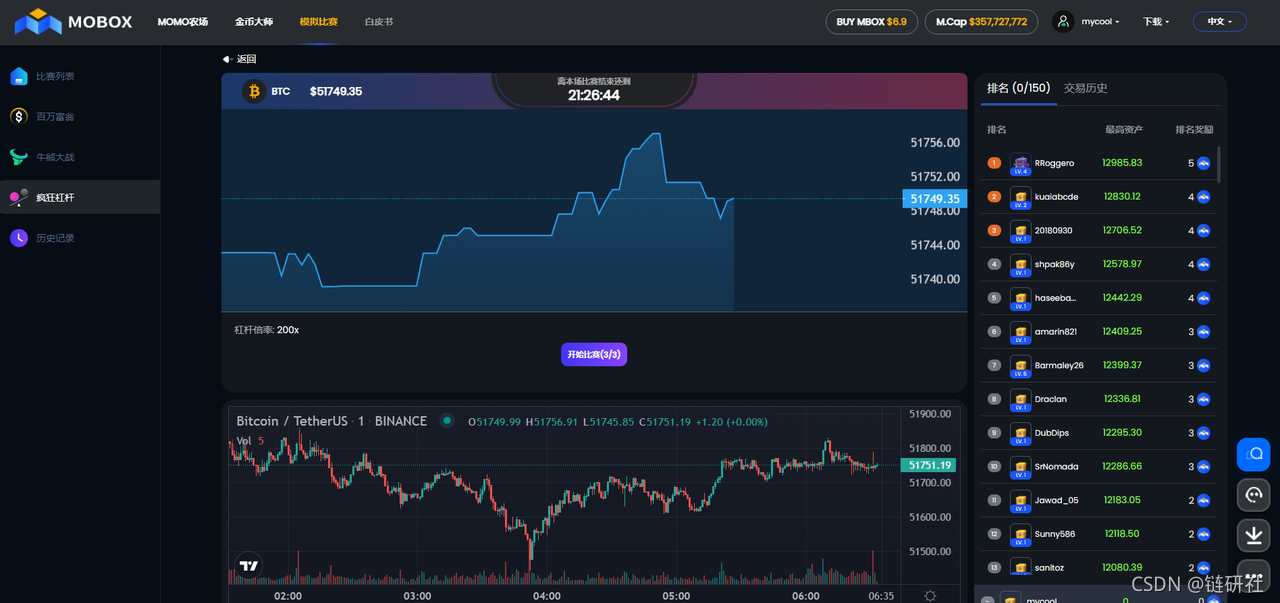Click the amarin821 player name
The image size is (1280, 603).
[1057, 331]
